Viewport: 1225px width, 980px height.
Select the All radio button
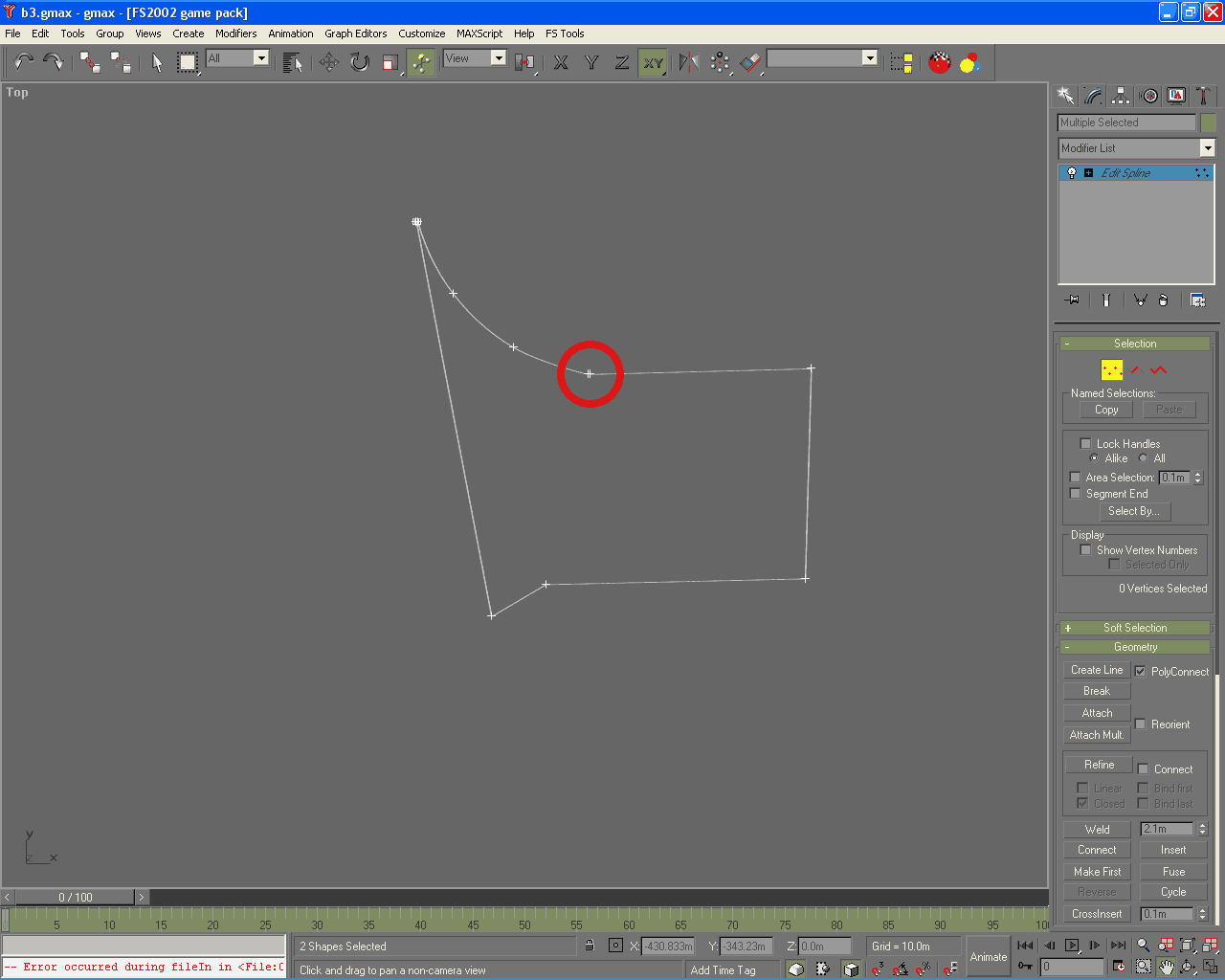point(1143,457)
